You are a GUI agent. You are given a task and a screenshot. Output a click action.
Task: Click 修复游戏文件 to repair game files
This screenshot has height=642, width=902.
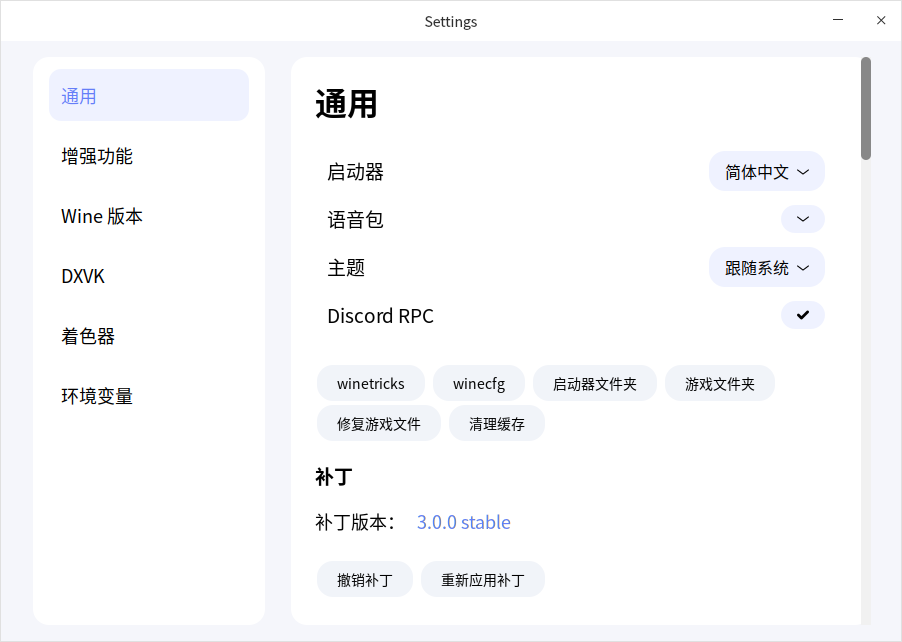click(x=378, y=423)
